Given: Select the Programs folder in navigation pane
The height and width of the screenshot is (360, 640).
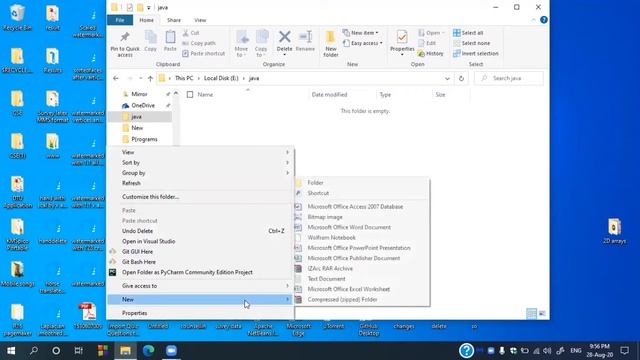Looking at the screenshot, I should pos(144,139).
